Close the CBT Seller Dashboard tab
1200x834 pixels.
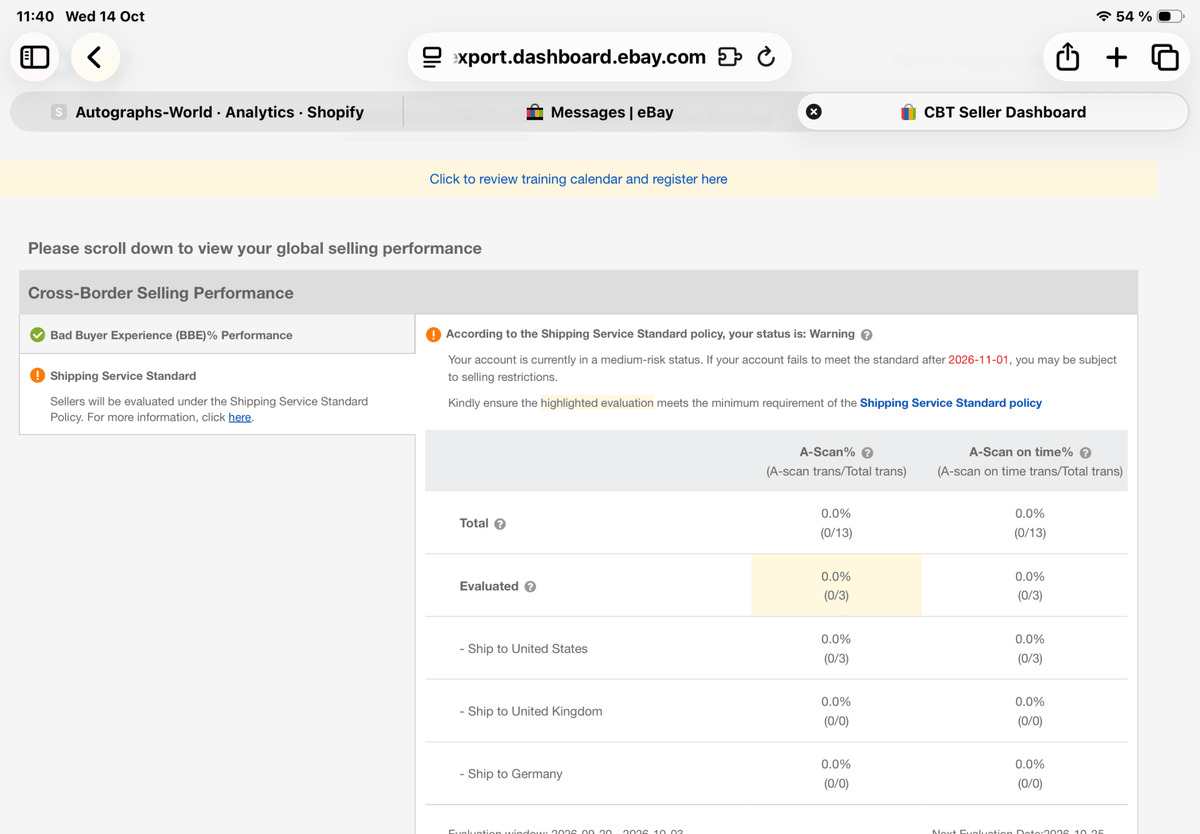click(814, 112)
